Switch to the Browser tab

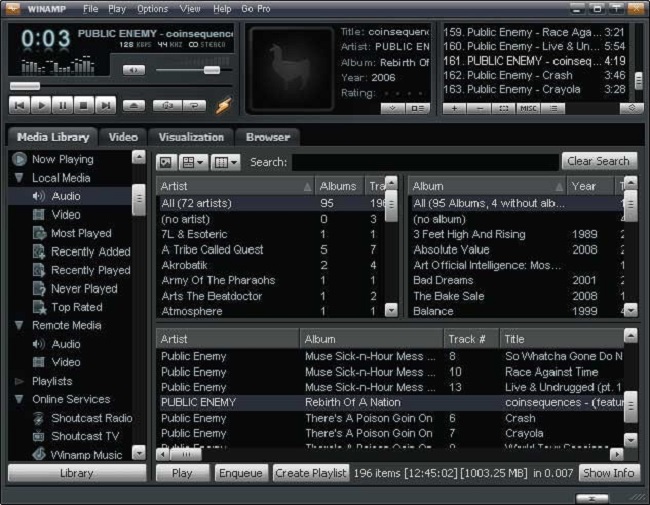(268, 137)
